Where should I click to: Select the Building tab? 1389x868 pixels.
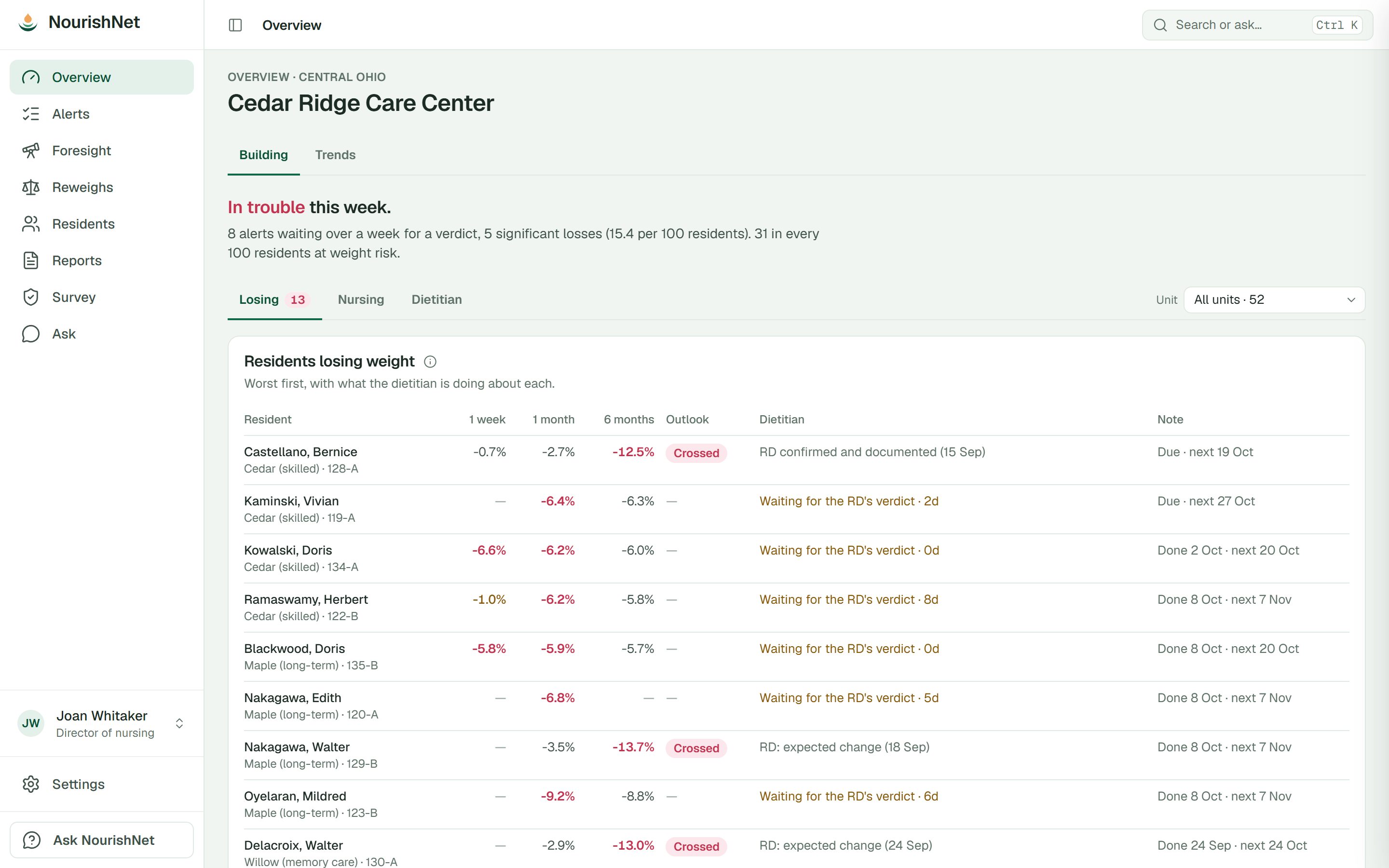263,155
